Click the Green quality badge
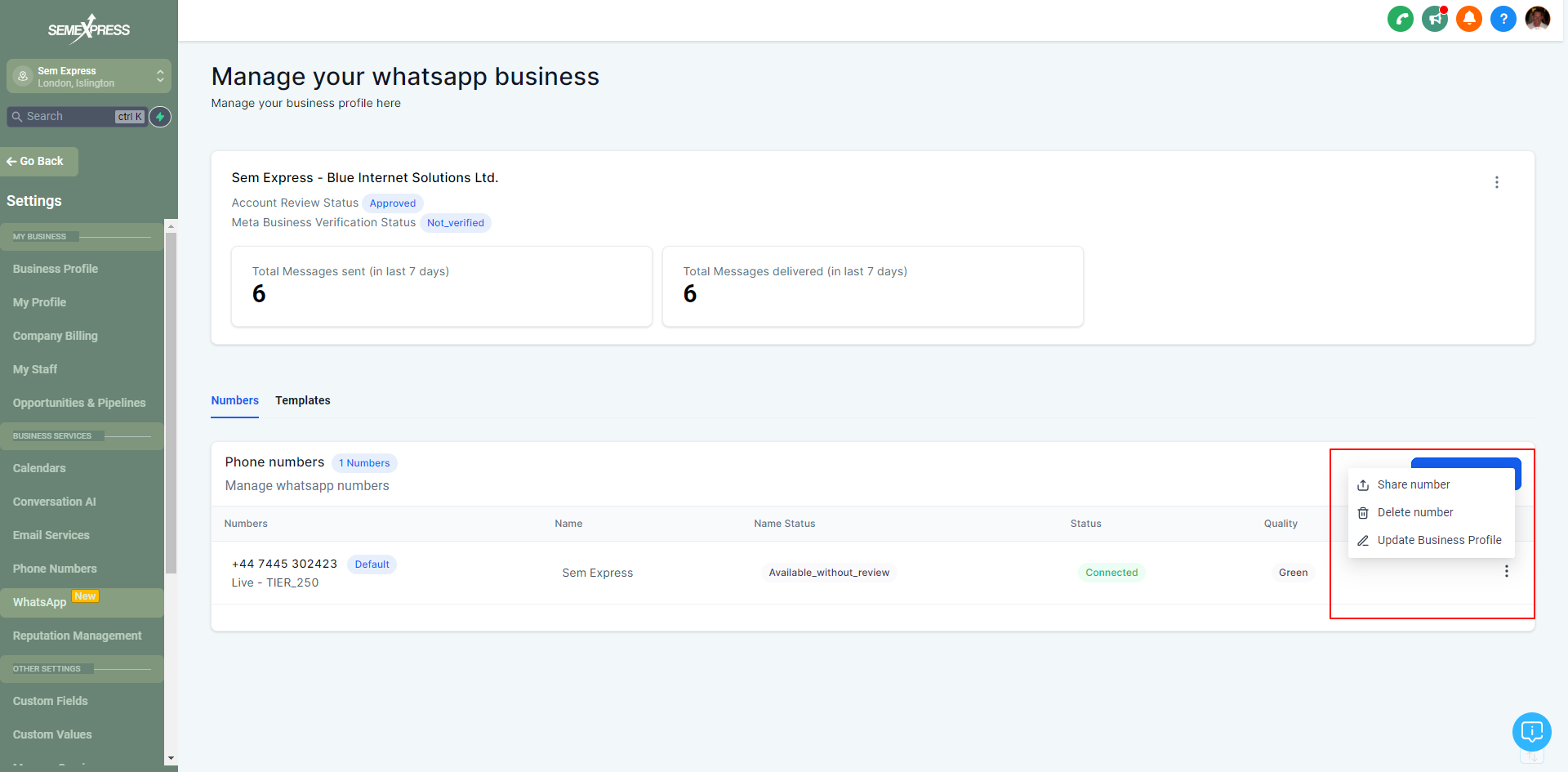Image resolution: width=1568 pixels, height=772 pixels. pos(1293,573)
